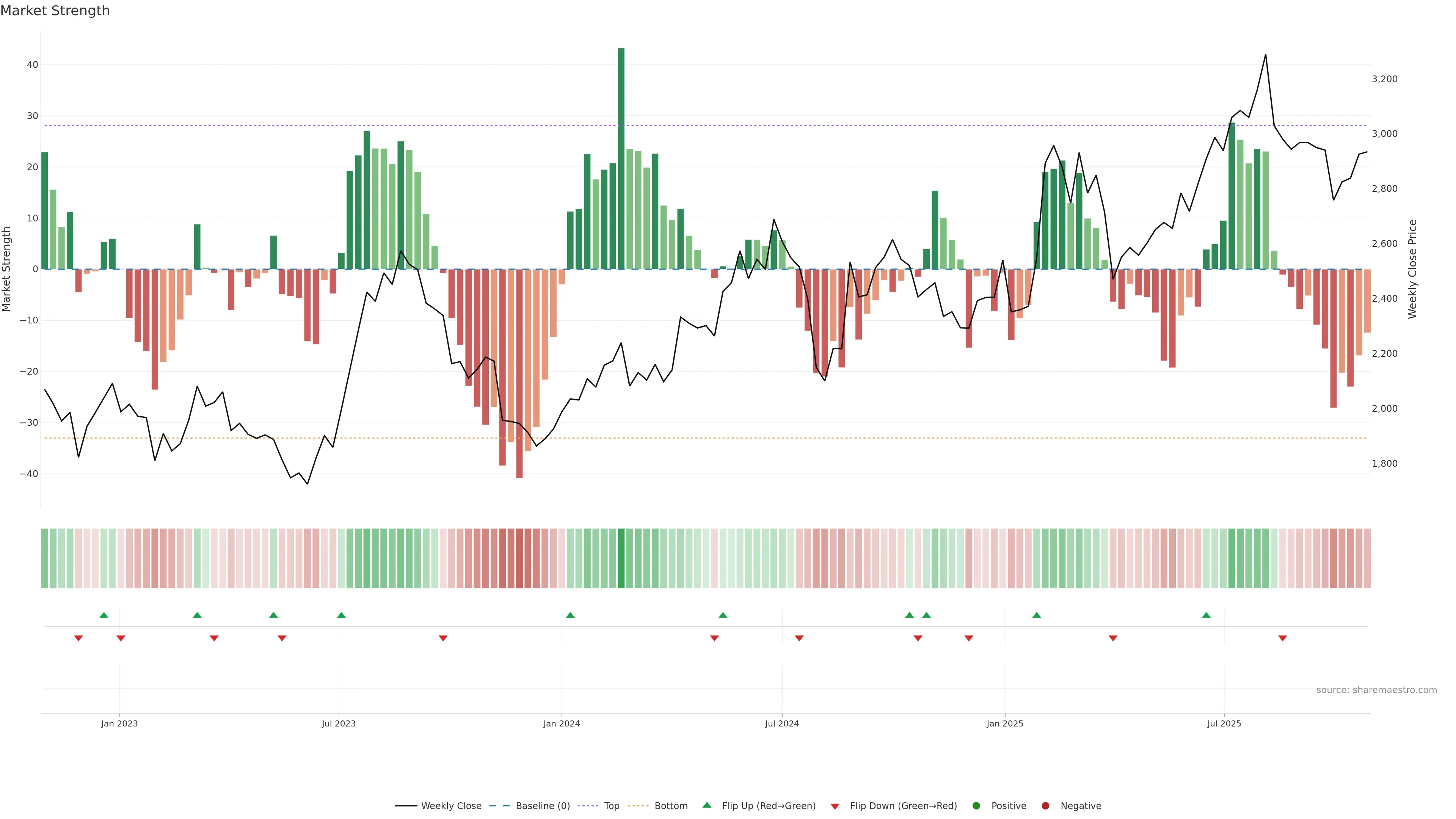This screenshot has width=1456, height=819.
Task: Click the flip-up marker just before Jul 2025
Action: [1206, 615]
